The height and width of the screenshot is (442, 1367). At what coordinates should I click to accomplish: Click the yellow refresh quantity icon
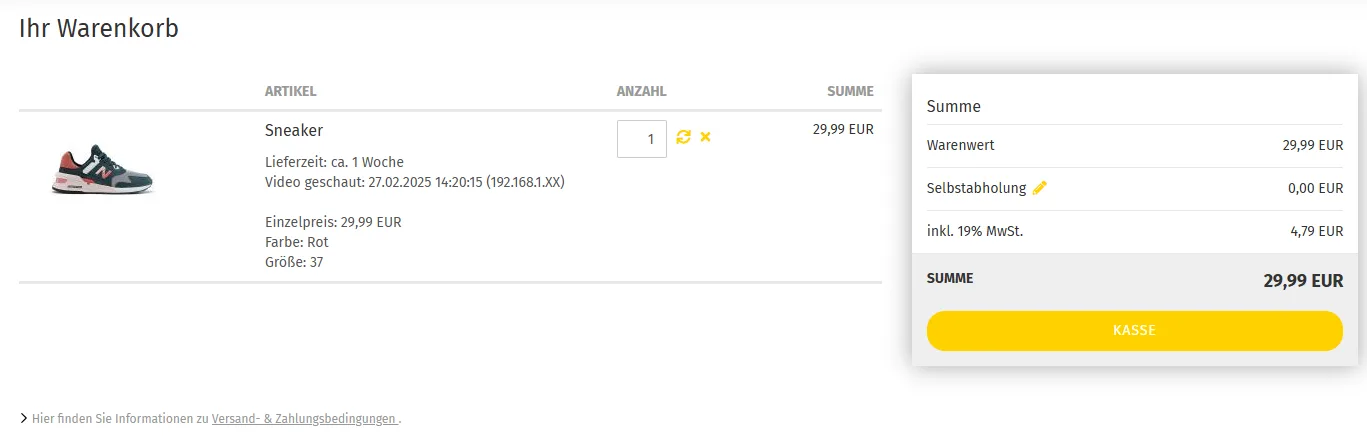click(684, 137)
